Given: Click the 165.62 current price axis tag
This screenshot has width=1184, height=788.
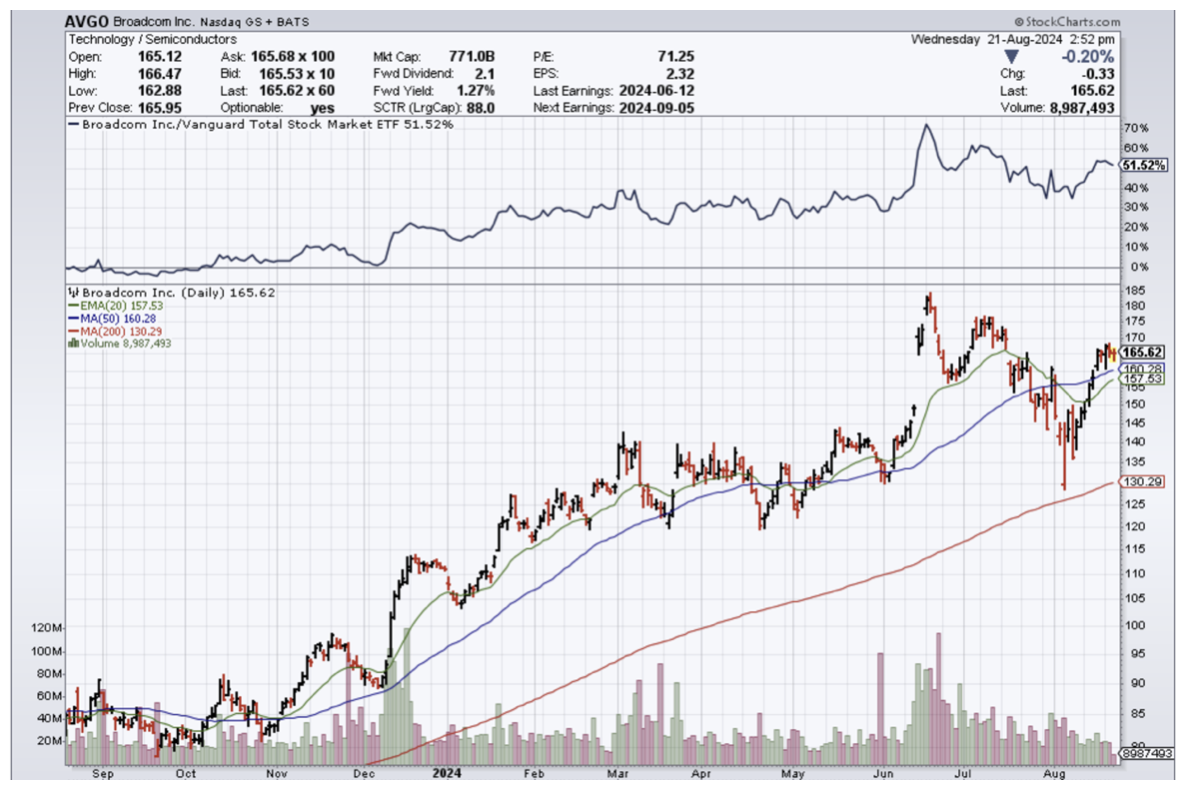Looking at the screenshot, I should click(x=1145, y=352).
